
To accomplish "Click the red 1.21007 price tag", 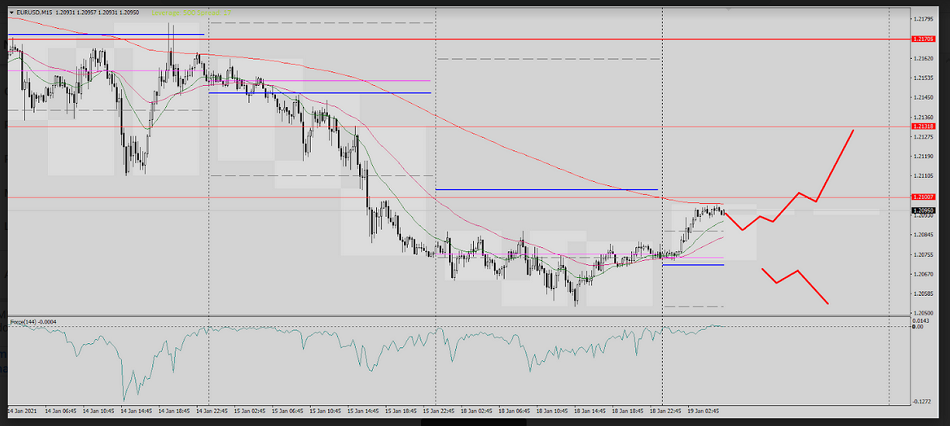I will point(923,197).
